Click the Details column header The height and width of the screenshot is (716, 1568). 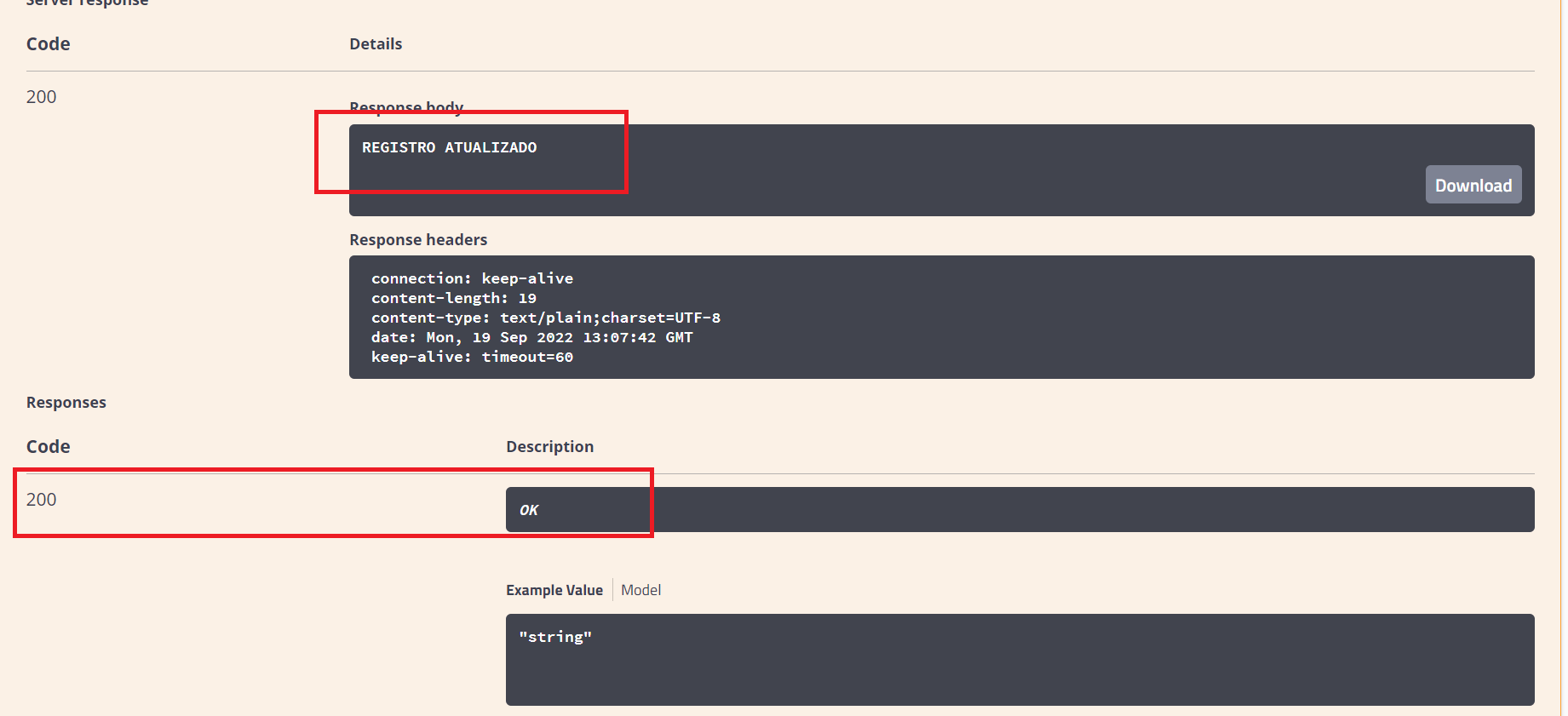click(376, 44)
